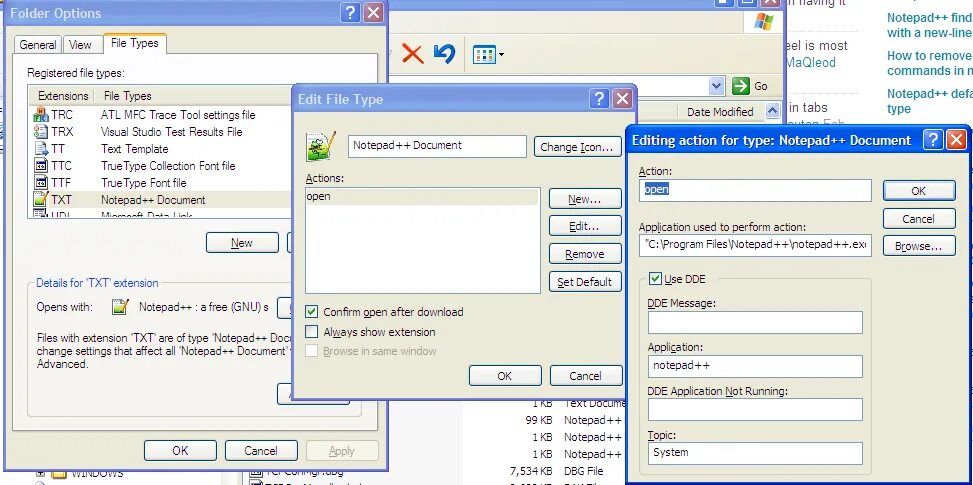Click Folder Options help question mark
Image resolution: width=973 pixels, height=485 pixels.
tap(351, 12)
